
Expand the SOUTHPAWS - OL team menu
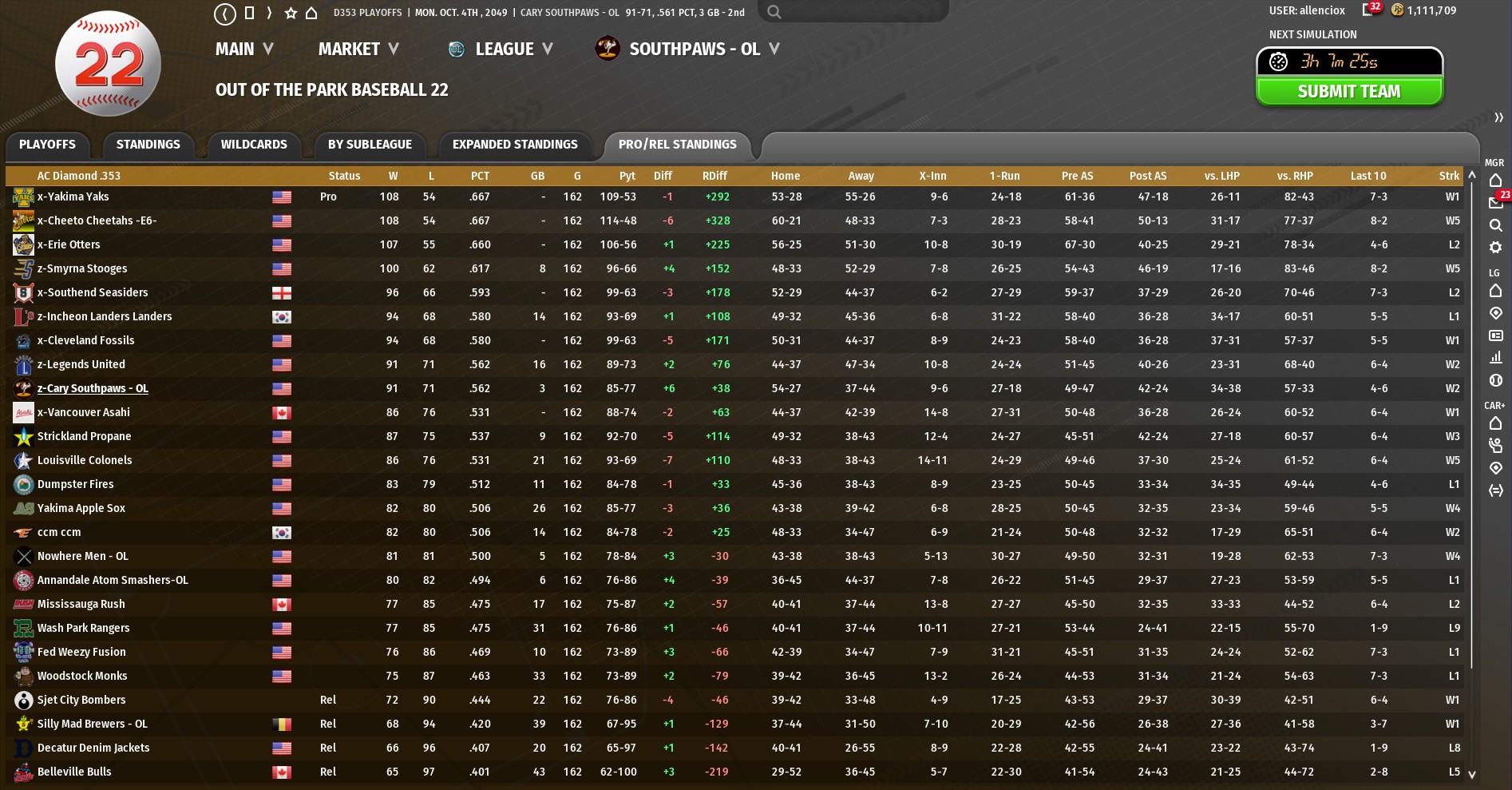click(x=704, y=49)
